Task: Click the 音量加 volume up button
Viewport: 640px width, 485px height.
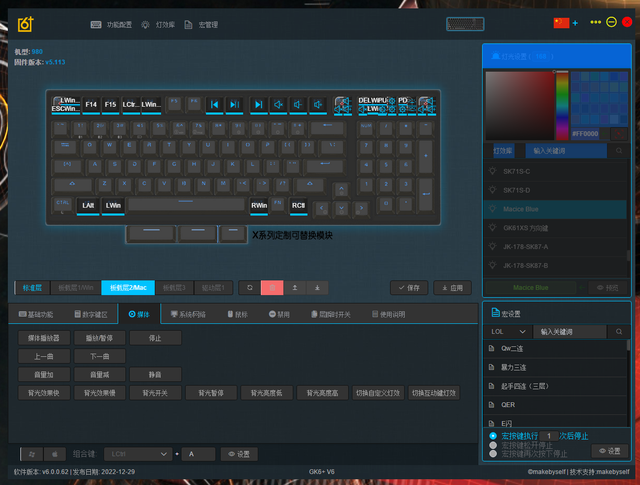Action: 44,375
